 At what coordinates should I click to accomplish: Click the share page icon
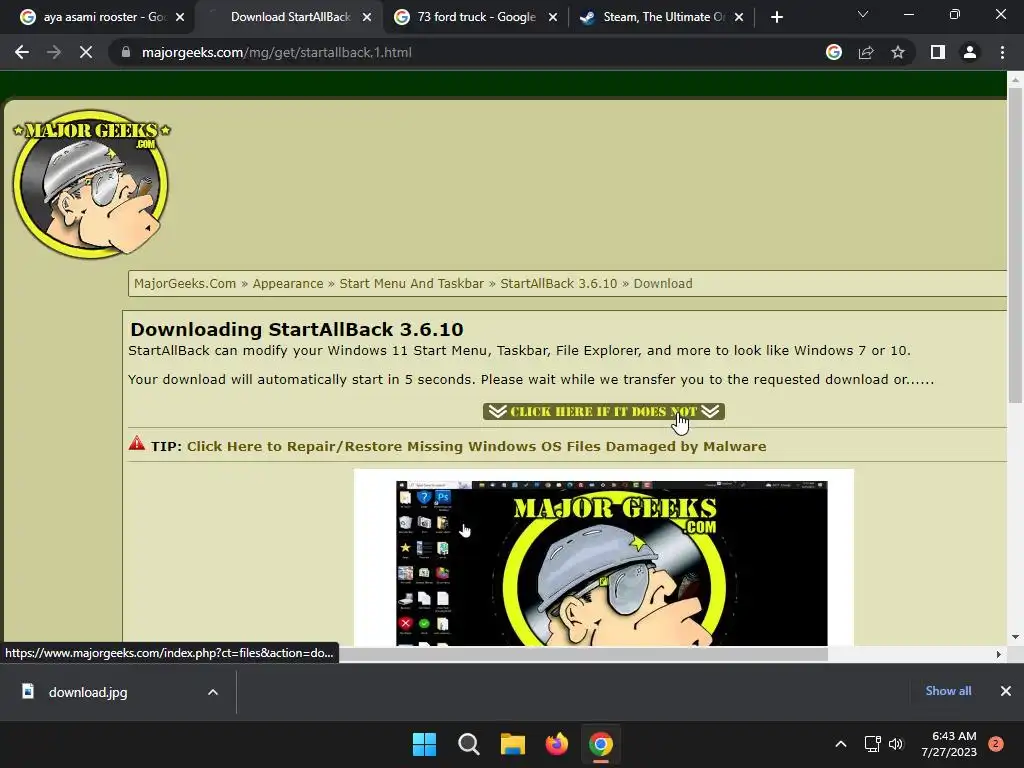pyautogui.click(x=866, y=52)
